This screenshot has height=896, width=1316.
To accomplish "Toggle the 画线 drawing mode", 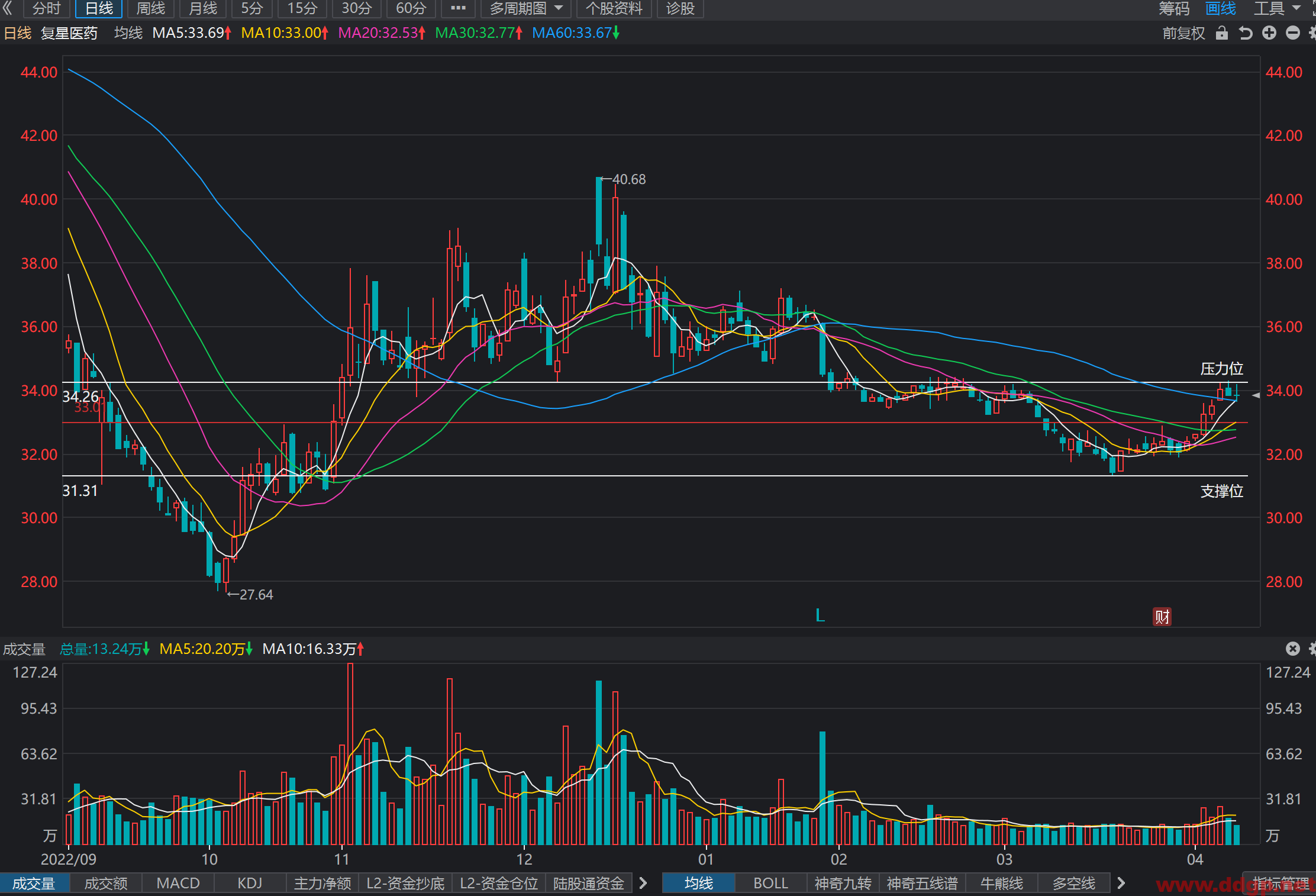I will click(x=1220, y=8).
